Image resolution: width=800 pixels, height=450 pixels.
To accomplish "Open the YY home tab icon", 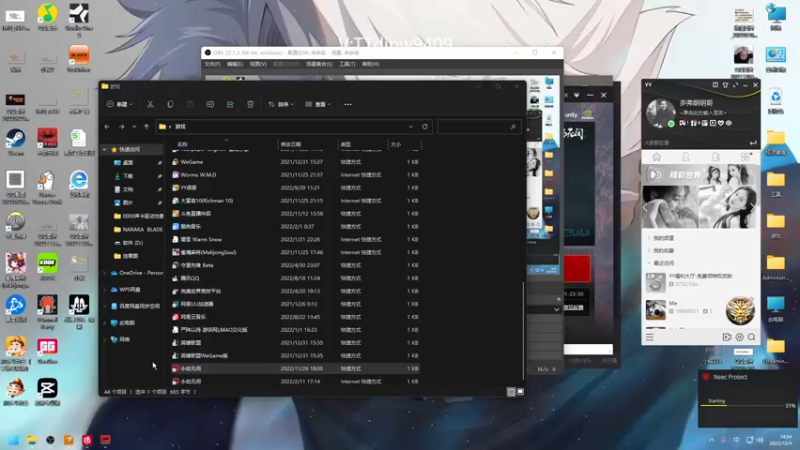I will pyautogui.click(x=656, y=157).
